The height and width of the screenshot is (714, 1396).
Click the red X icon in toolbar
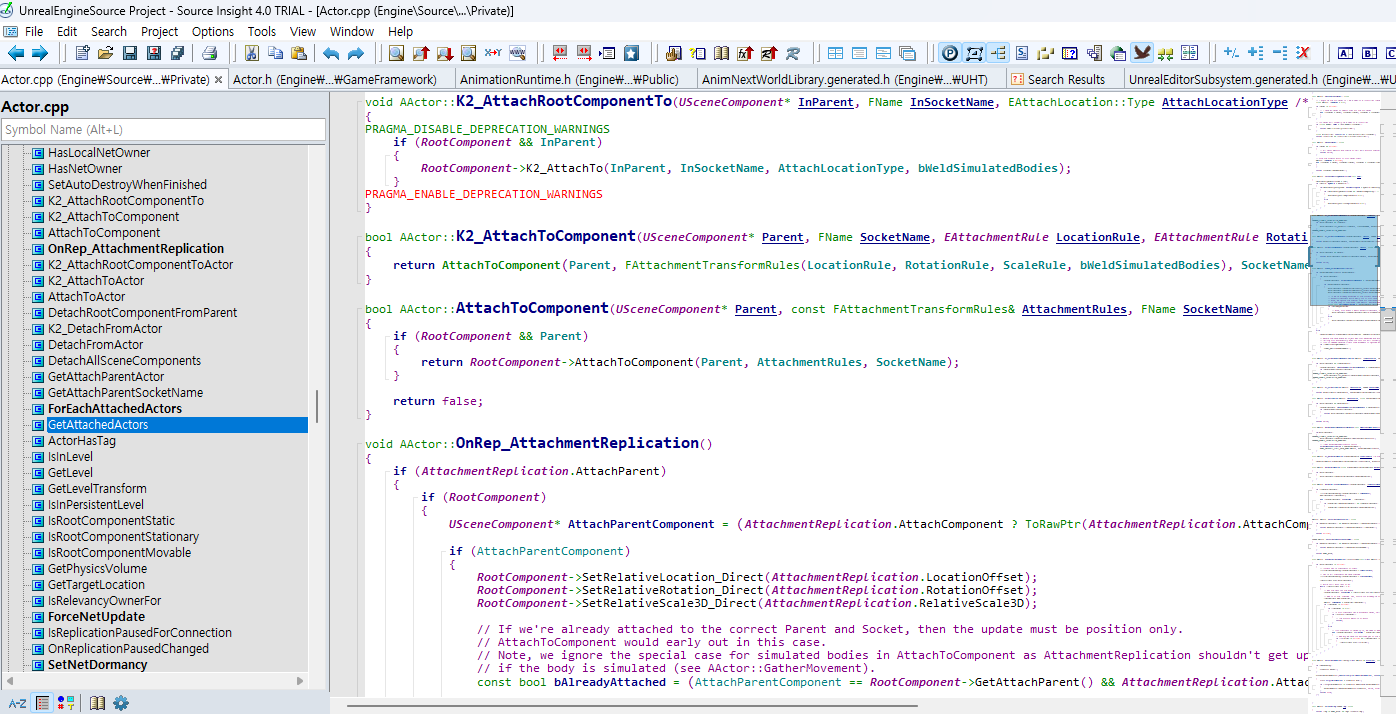coord(1303,53)
